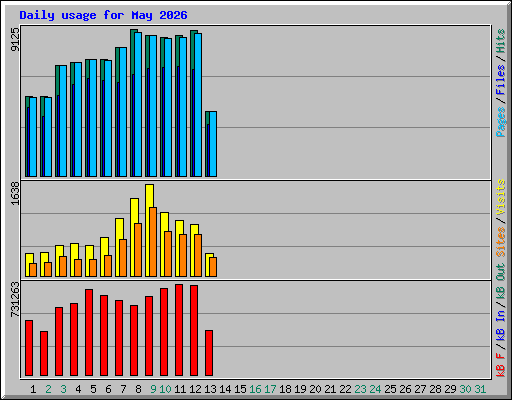Click the Files legend label
Screen dimensions: 512x400
(x=501, y=79)
